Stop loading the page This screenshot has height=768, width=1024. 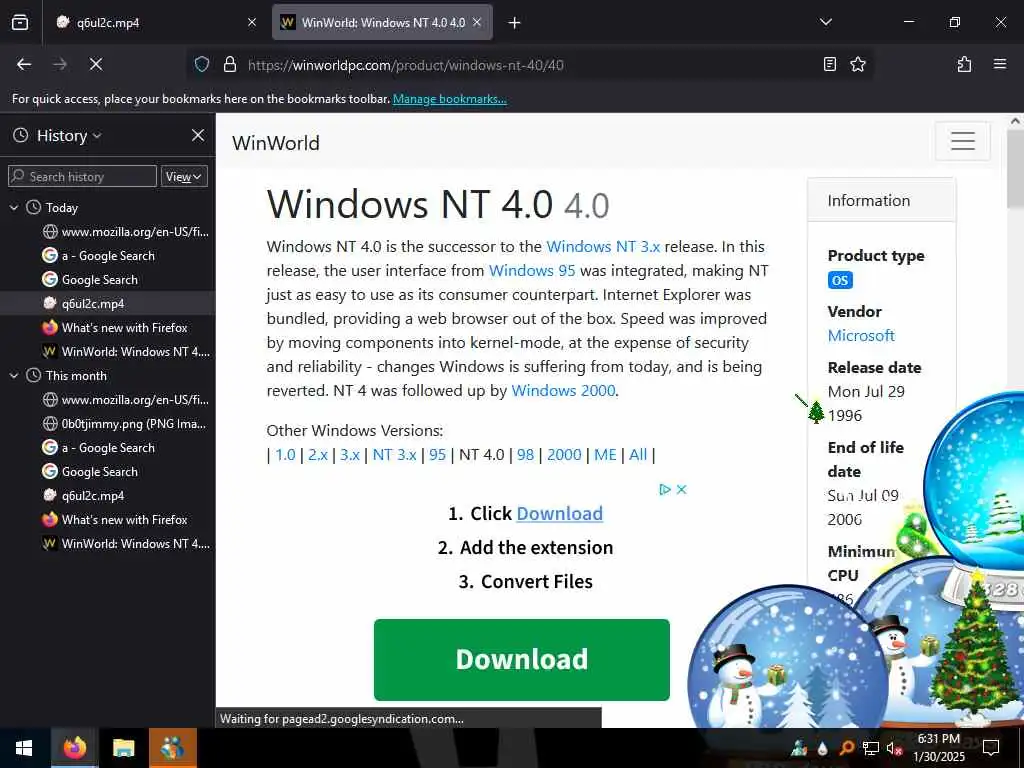(95, 64)
